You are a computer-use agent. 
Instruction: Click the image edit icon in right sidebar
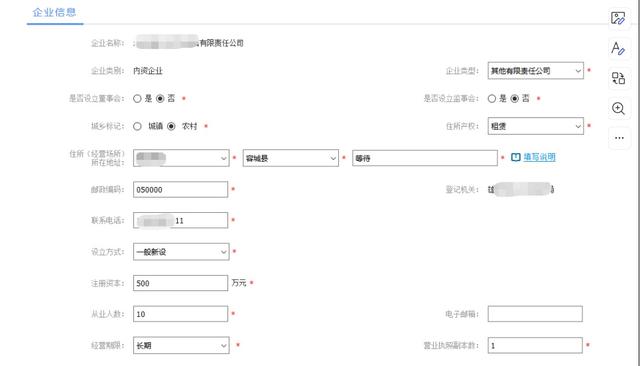618,18
